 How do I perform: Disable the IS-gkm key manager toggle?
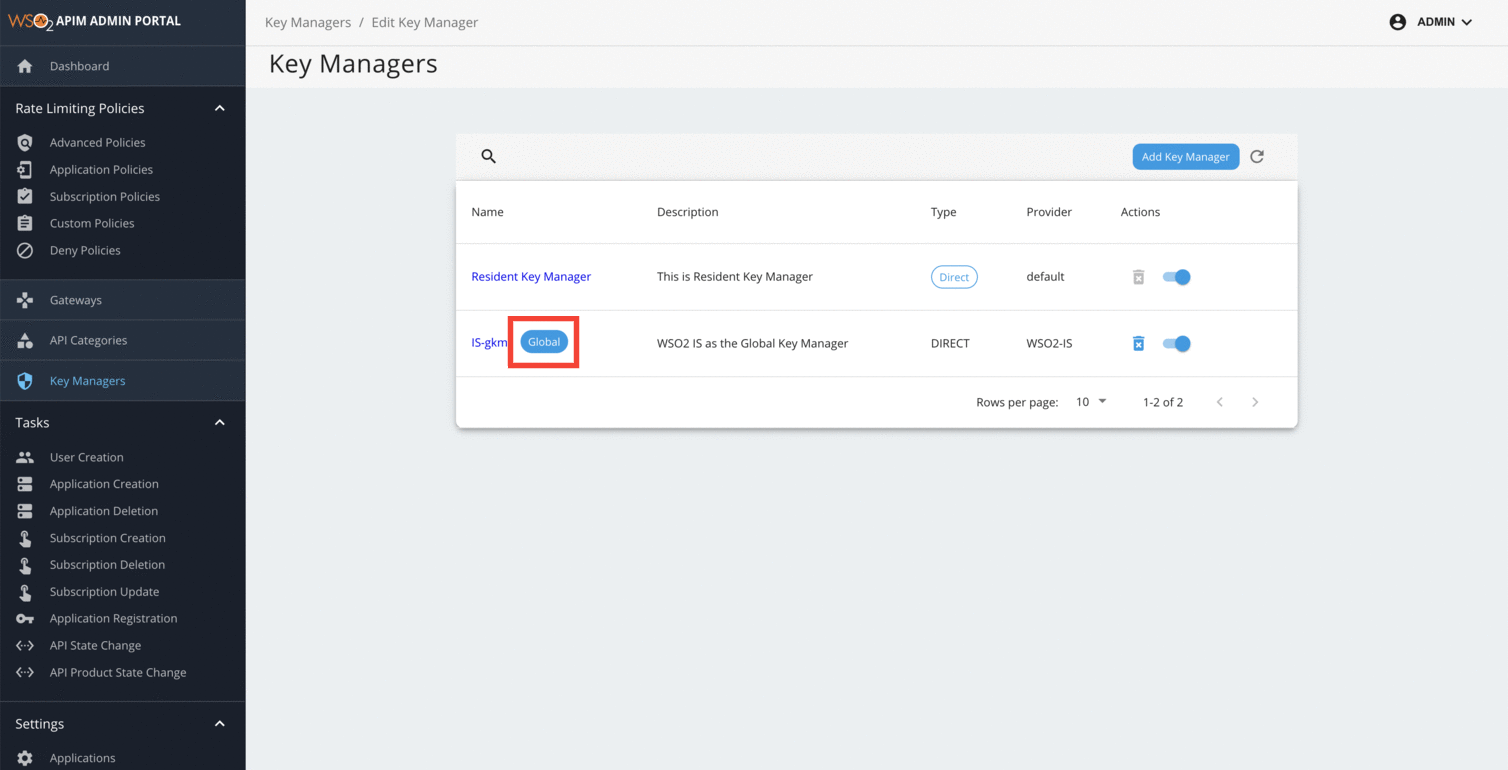1176,343
